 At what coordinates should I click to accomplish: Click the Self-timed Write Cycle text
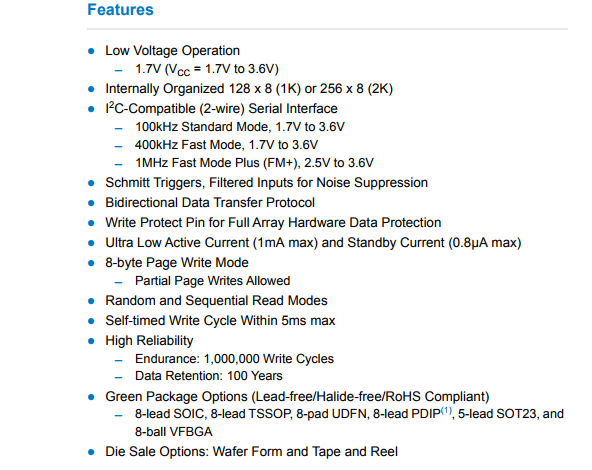click(x=220, y=321)
